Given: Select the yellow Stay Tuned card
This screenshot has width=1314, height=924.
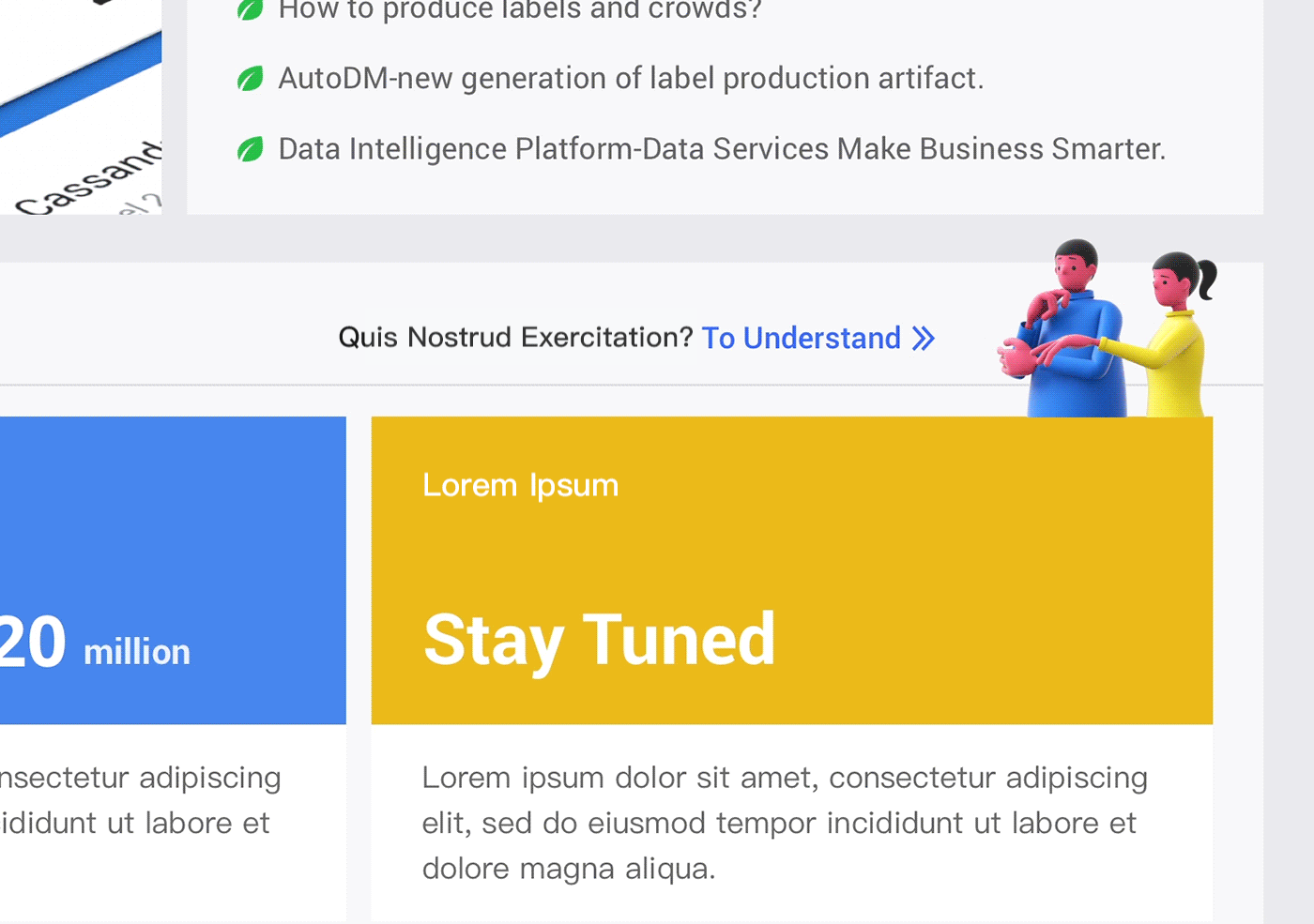Looking at the screenshot, I should coord(792,669).
